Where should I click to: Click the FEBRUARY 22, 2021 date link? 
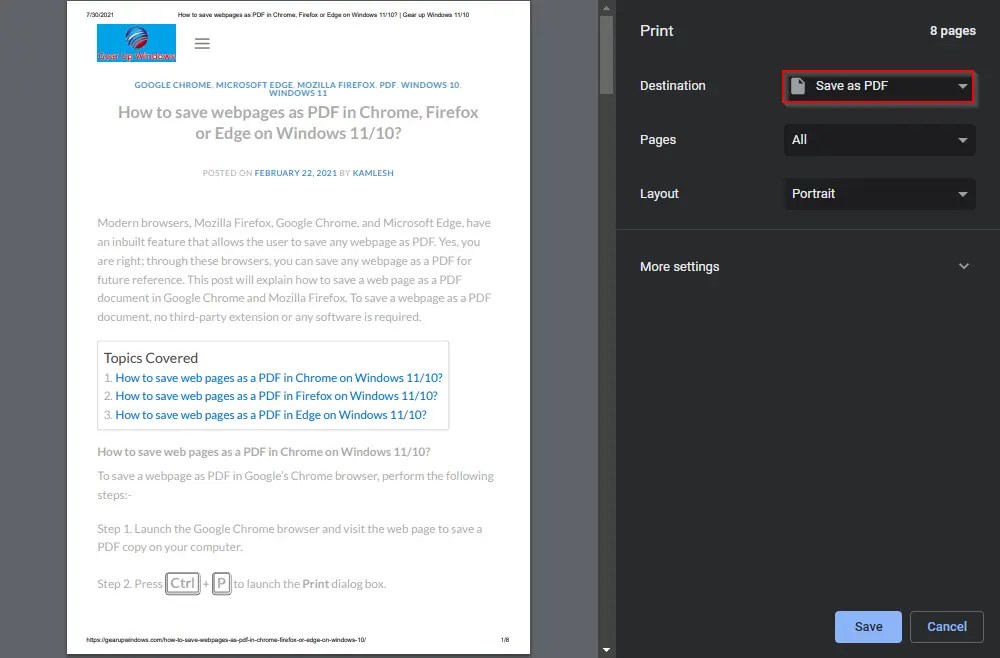[x=296, y=172]
